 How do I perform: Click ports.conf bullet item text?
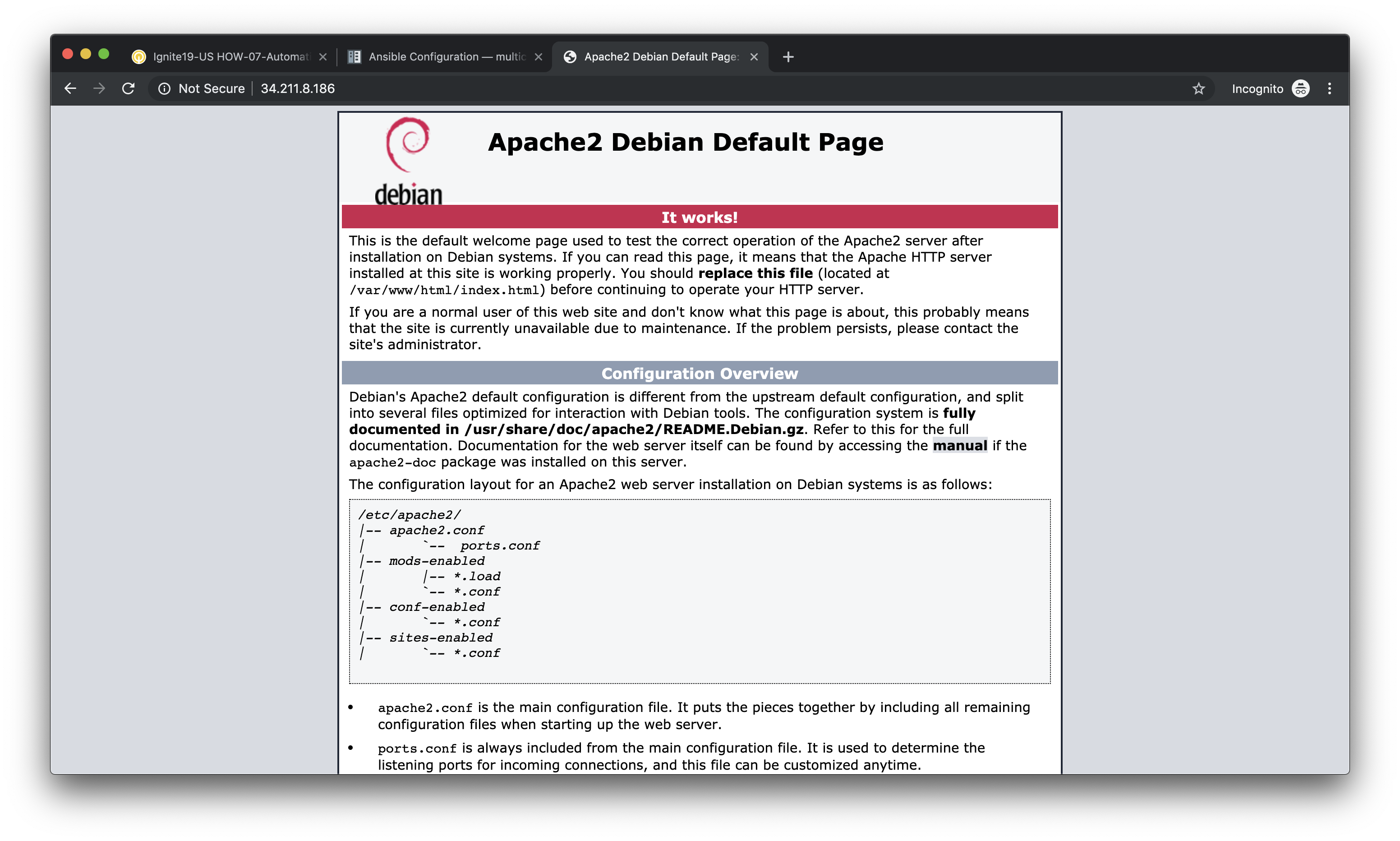682,757
